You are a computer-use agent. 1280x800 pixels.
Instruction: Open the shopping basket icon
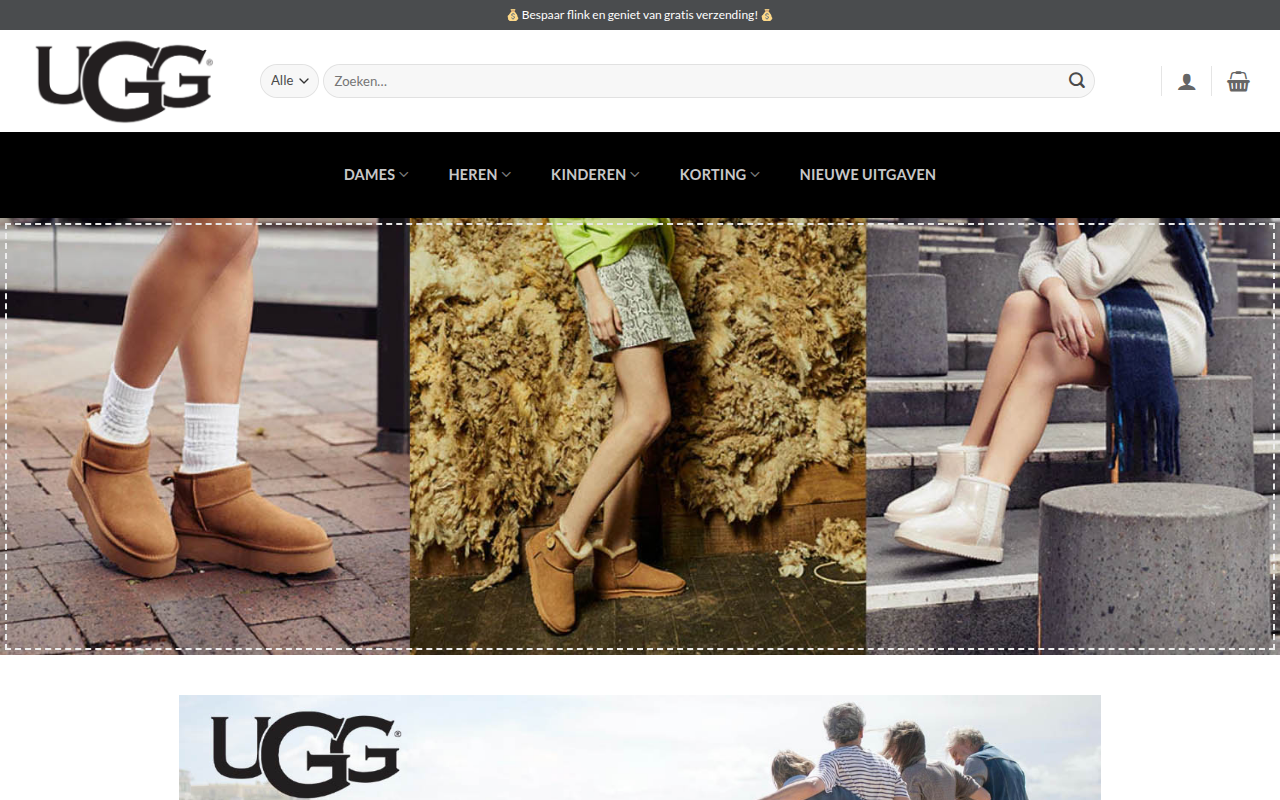click(x=1239, y=81)
